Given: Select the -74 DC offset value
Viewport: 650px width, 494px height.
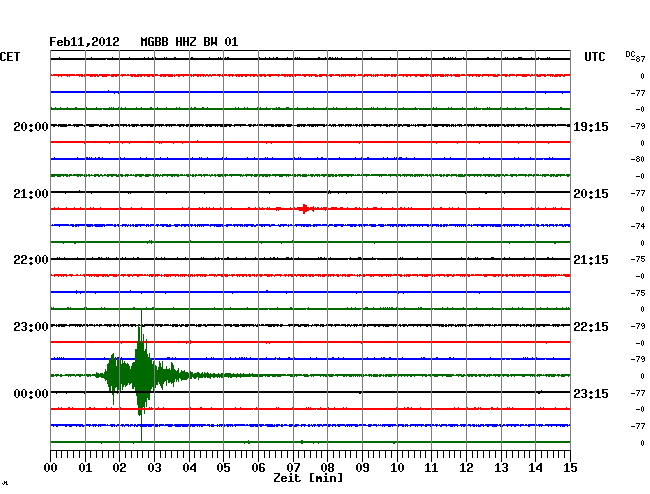Looking at the screenshot, I should (x=638, y=226).
